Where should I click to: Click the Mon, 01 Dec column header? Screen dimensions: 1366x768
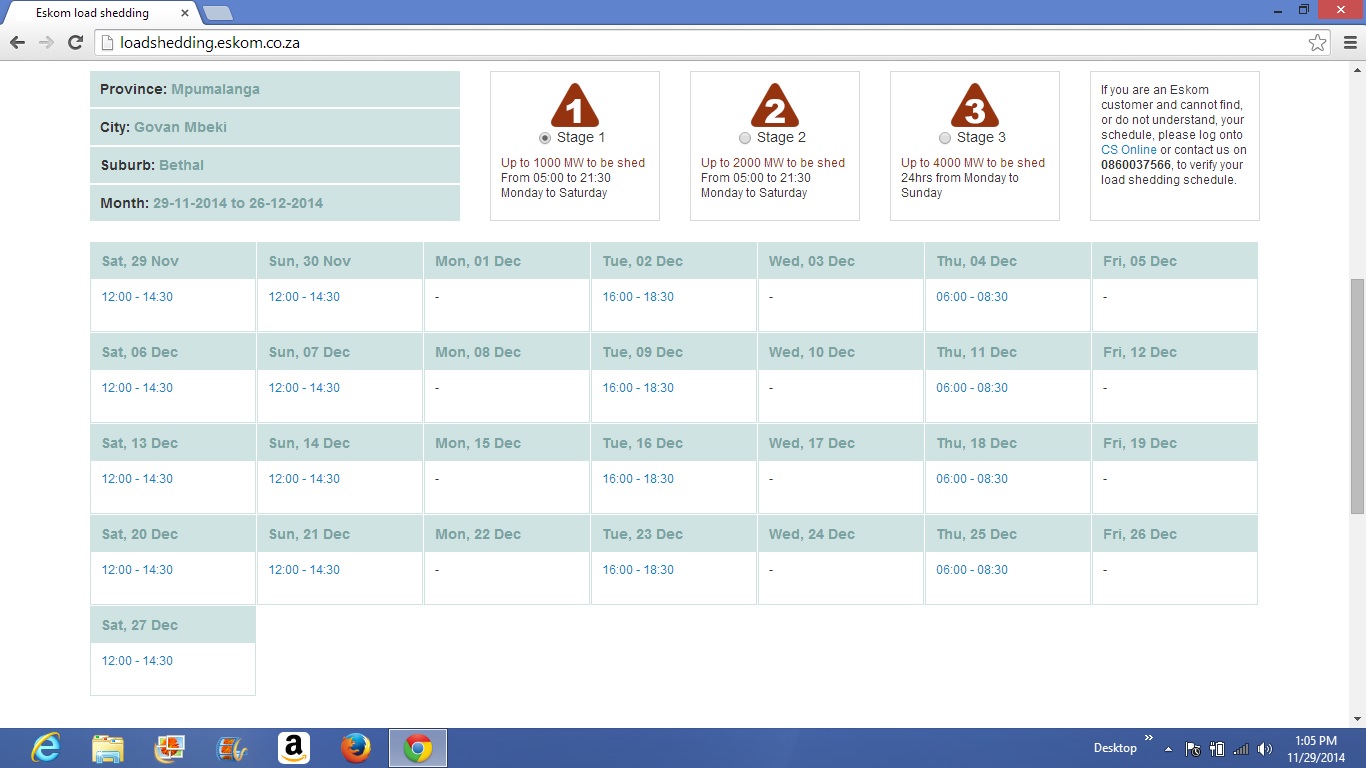(507, 261)
